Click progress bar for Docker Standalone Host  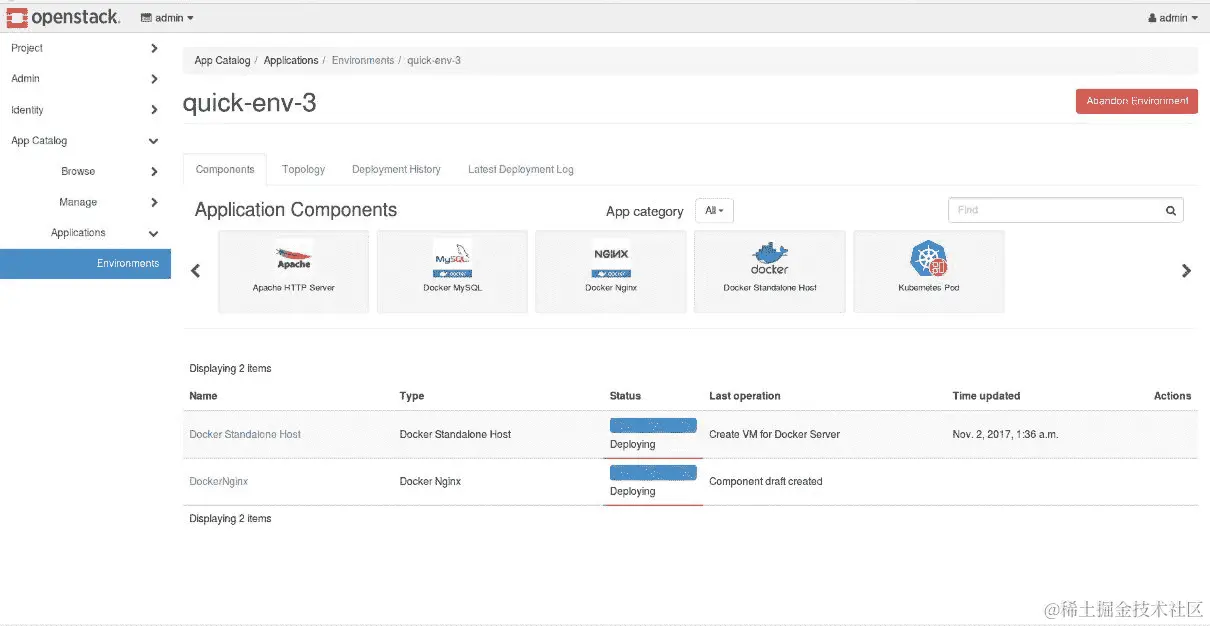point(653,426)
